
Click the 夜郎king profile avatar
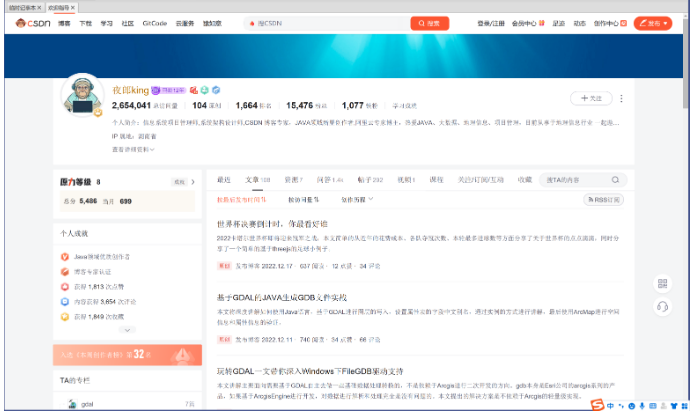tap(82, 95)
